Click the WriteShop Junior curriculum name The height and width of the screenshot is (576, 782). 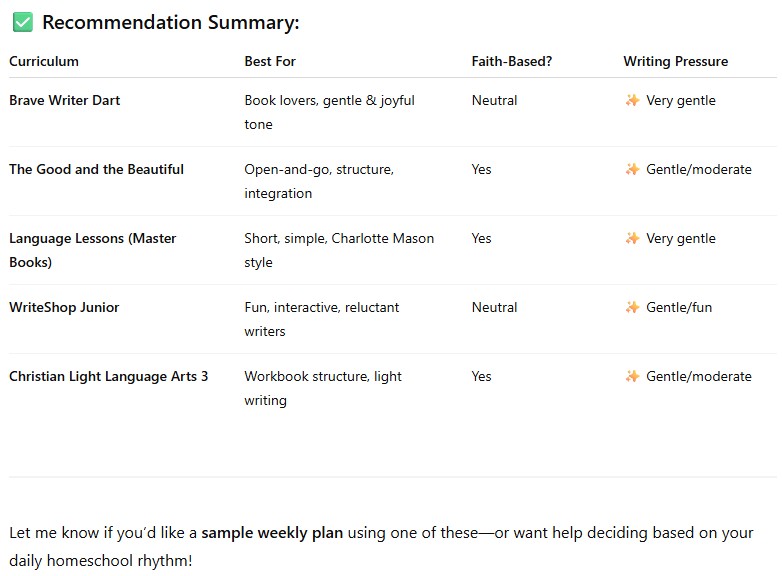pyautogui.click(x=64, y=307)
